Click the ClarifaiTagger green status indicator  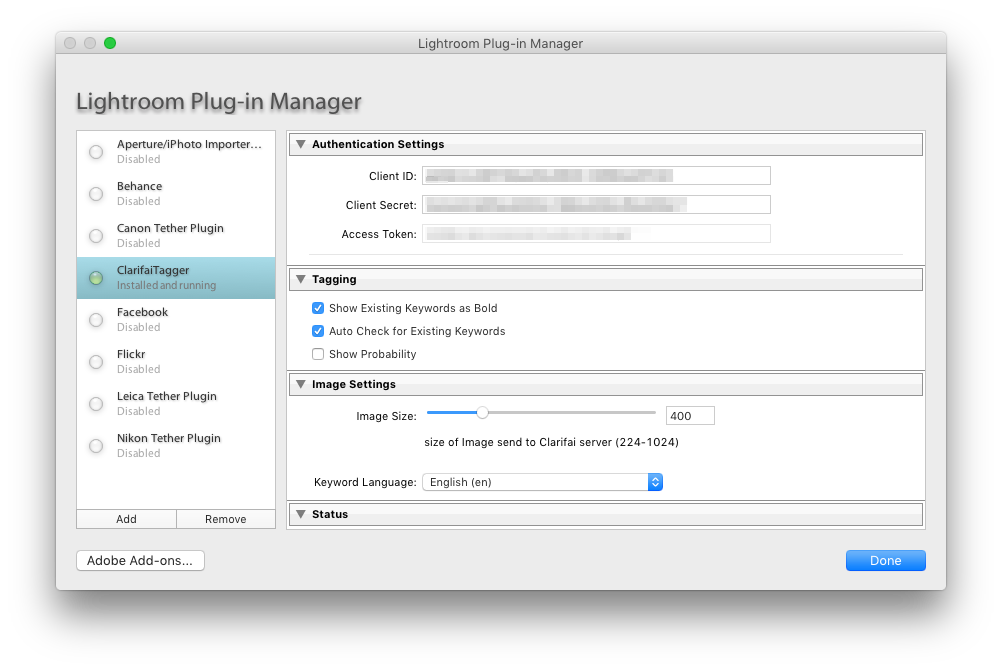point(96,278)
